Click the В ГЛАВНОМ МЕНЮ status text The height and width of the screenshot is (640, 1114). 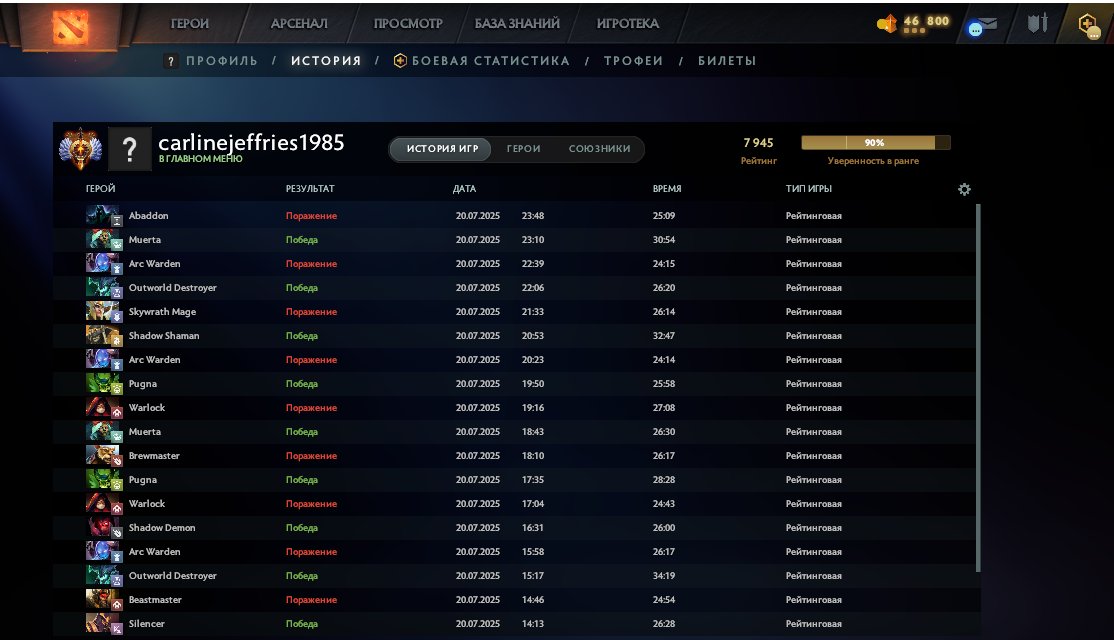[200, 159]
